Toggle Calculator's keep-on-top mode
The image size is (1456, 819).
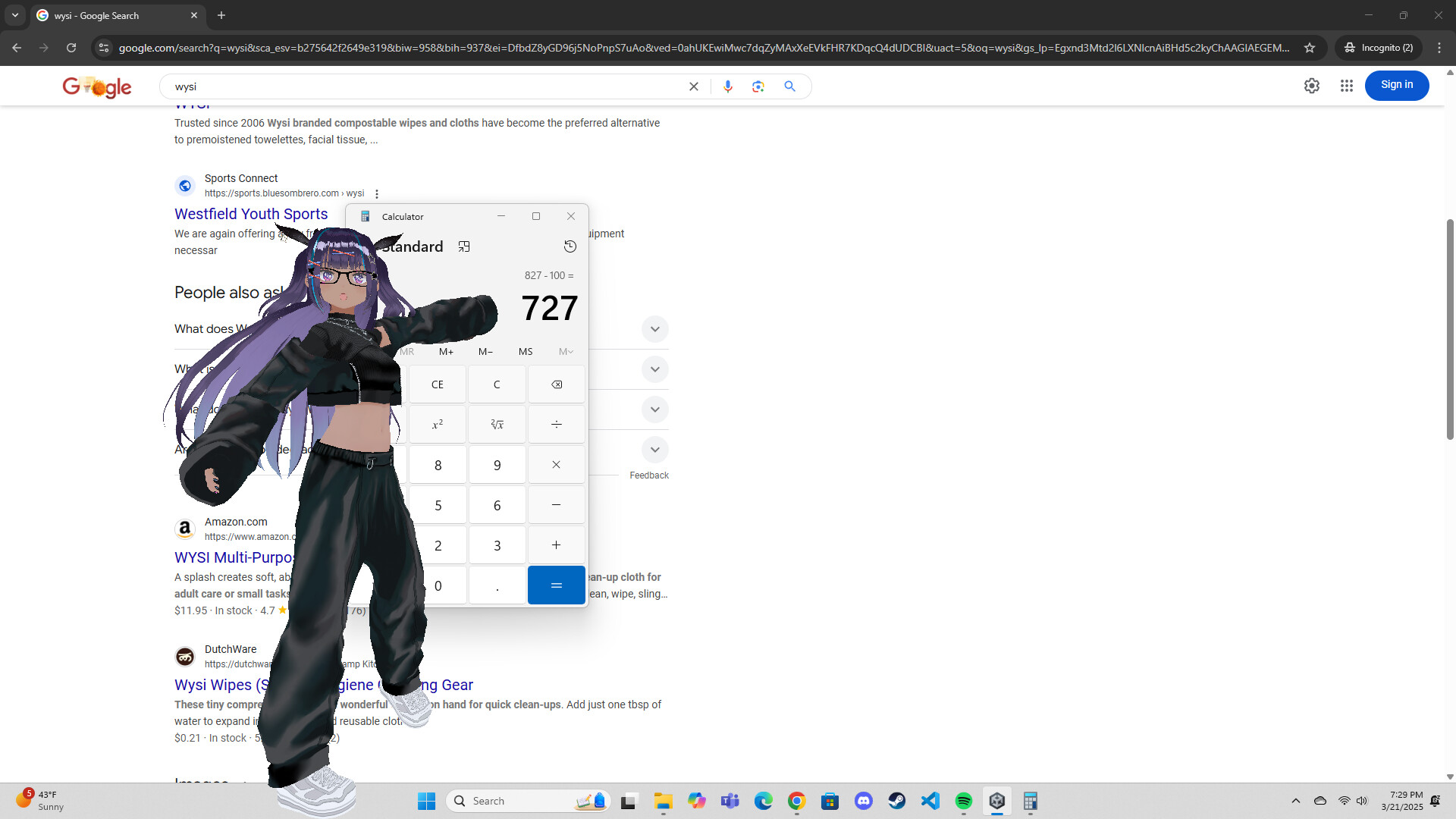[464, 246]
